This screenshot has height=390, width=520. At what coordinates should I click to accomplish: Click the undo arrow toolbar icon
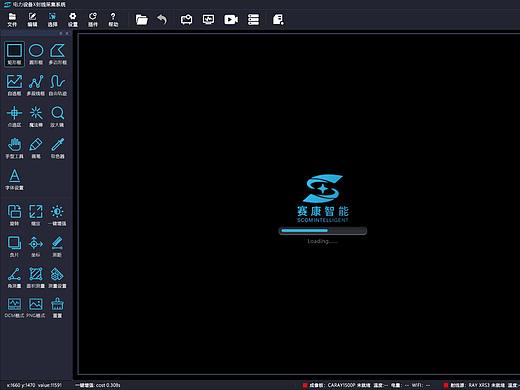click(162, 20)
